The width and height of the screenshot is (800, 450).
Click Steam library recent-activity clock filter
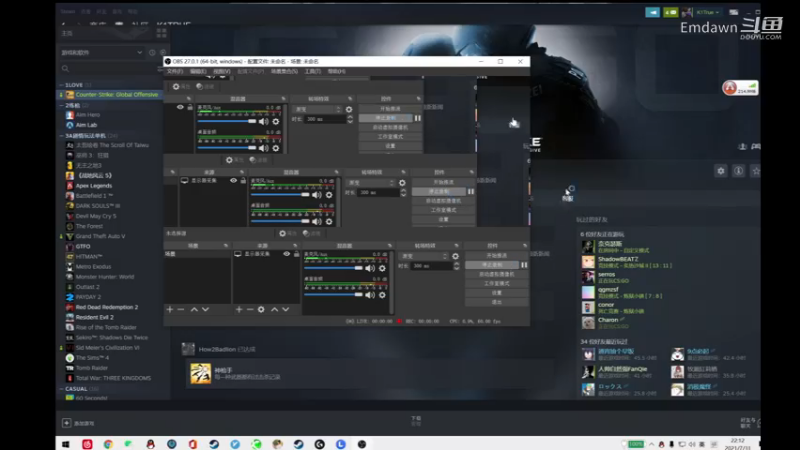tap(152, 53)
